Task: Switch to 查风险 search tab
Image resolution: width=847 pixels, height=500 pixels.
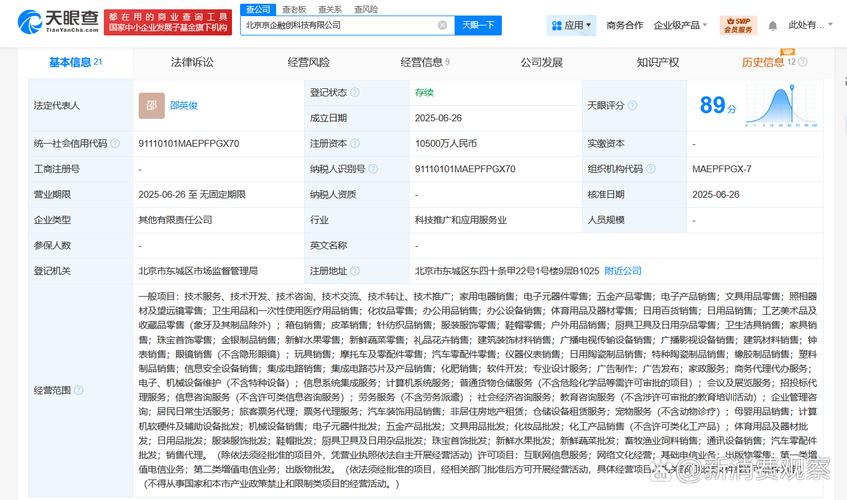Action: coord(366,10)
